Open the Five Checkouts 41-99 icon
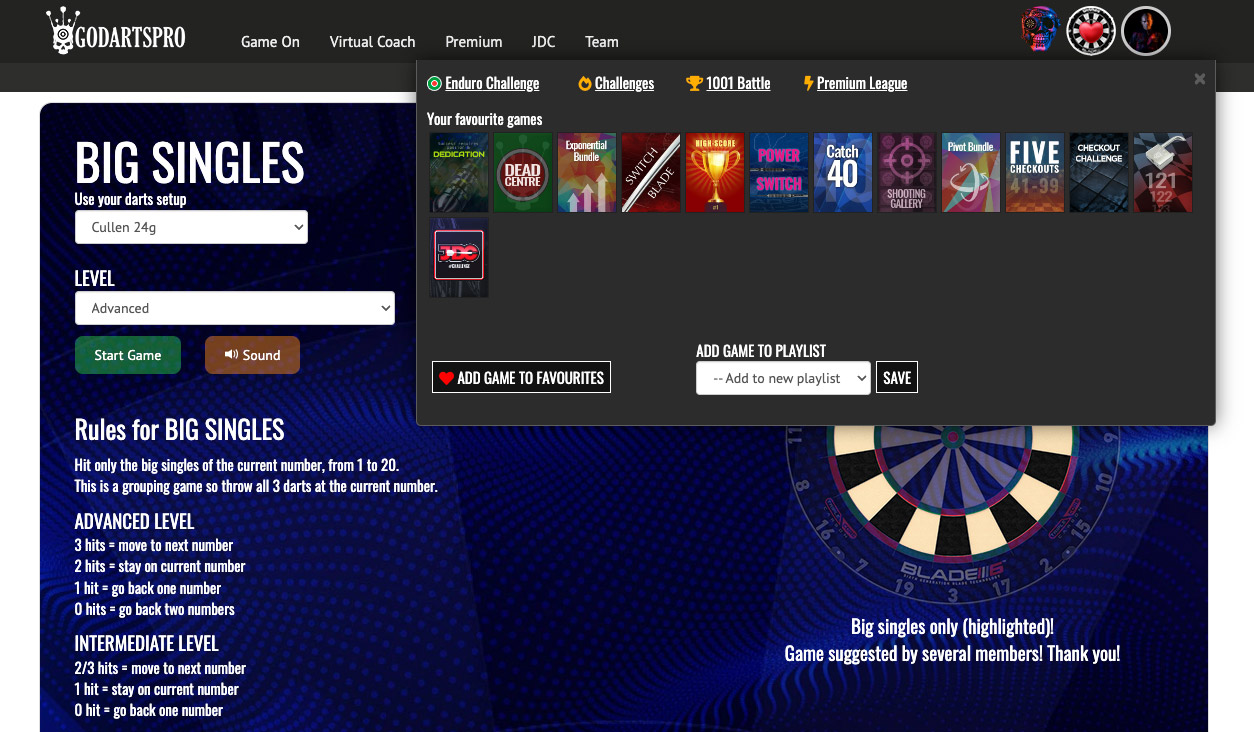Screen dimensions: 1254x732 coord(1034,172)
